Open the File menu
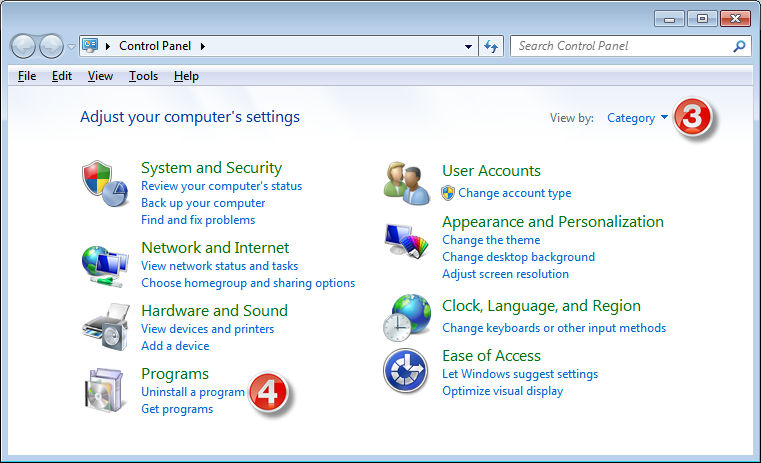Viewport: 761px width, 463px height. tap(27, 76)
